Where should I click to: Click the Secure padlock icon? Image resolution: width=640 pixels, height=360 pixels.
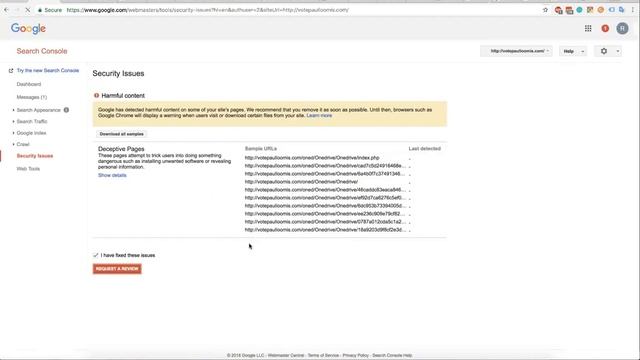pyautogui.click(x=40, y=10)
